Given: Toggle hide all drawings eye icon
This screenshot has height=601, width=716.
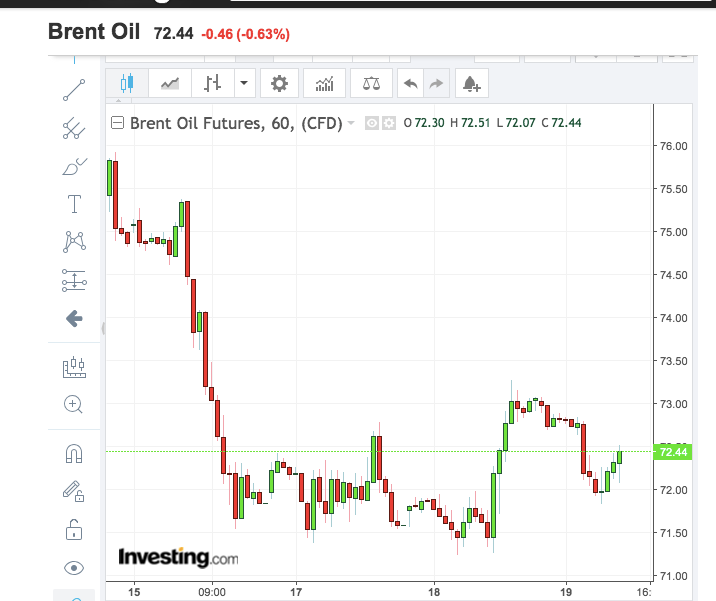Looking at the screenshot, I should point(74,568).
